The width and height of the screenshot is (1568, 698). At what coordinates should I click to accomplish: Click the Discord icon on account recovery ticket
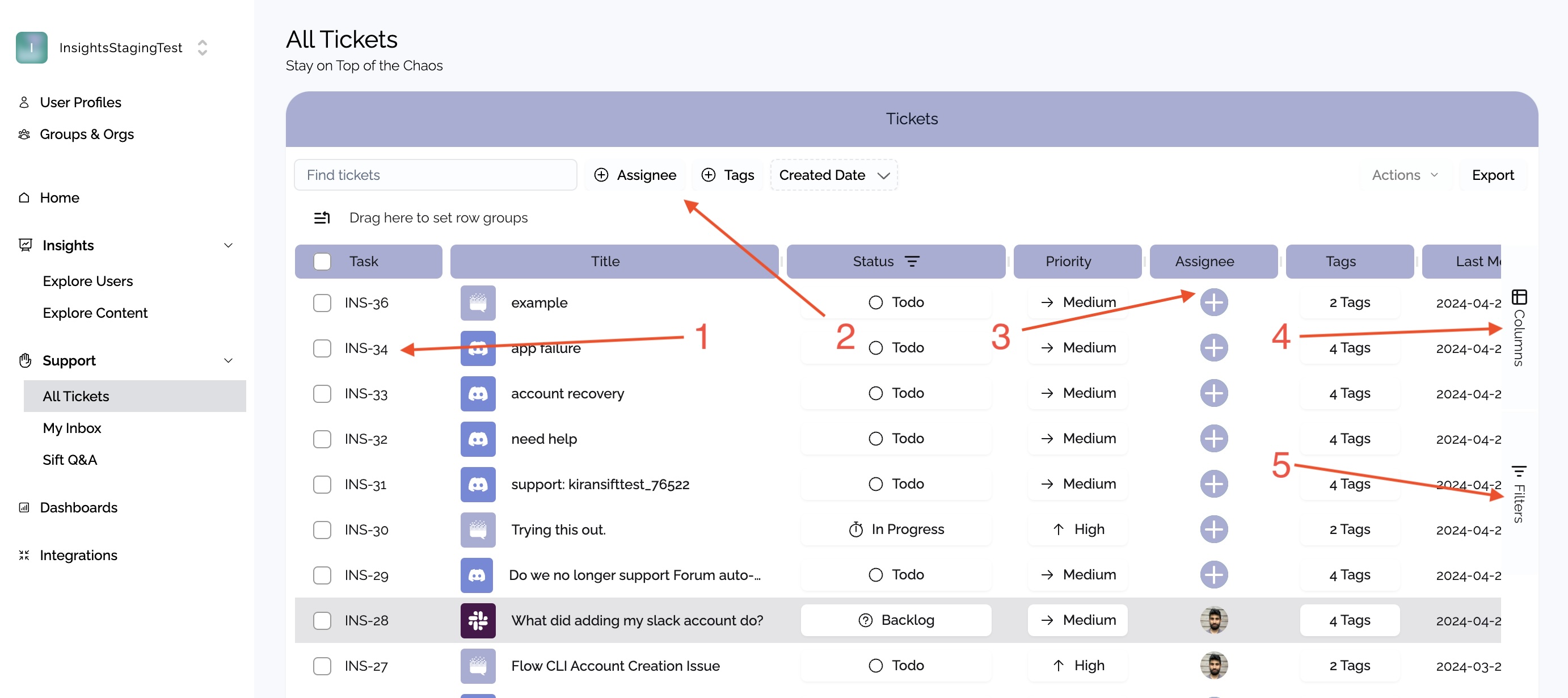478,393
